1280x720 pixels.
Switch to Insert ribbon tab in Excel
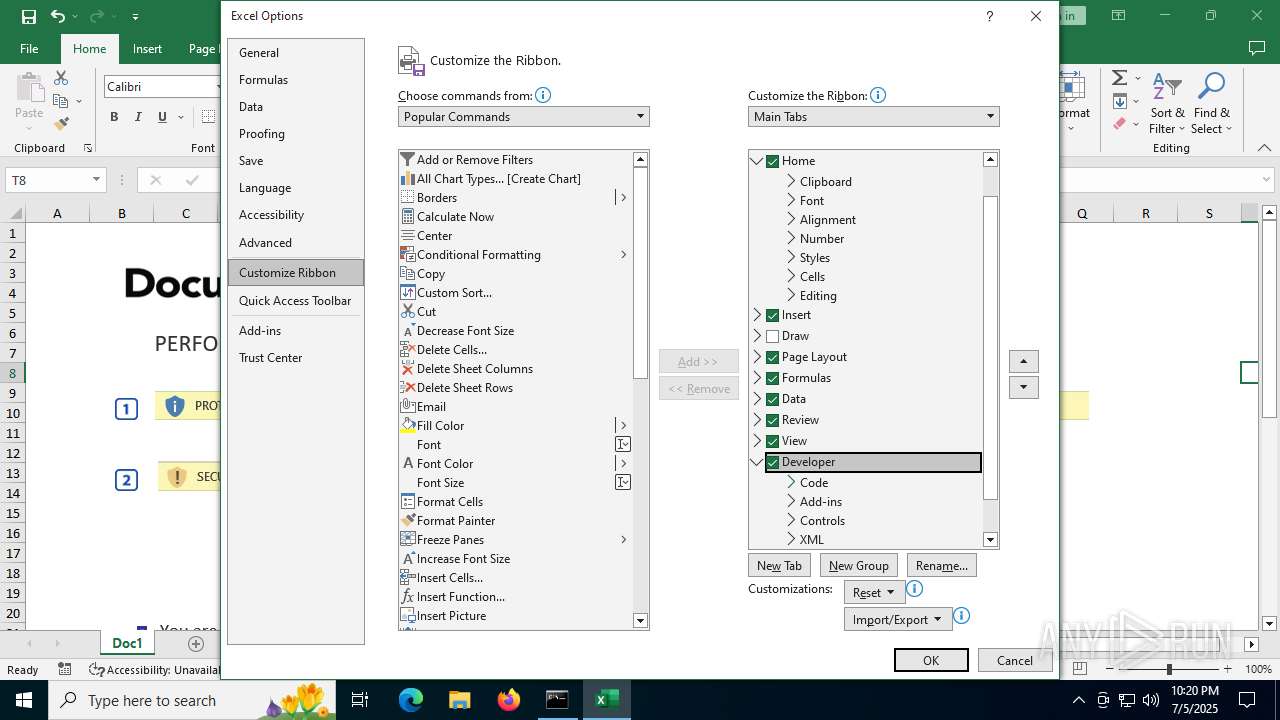pos(147,48)
